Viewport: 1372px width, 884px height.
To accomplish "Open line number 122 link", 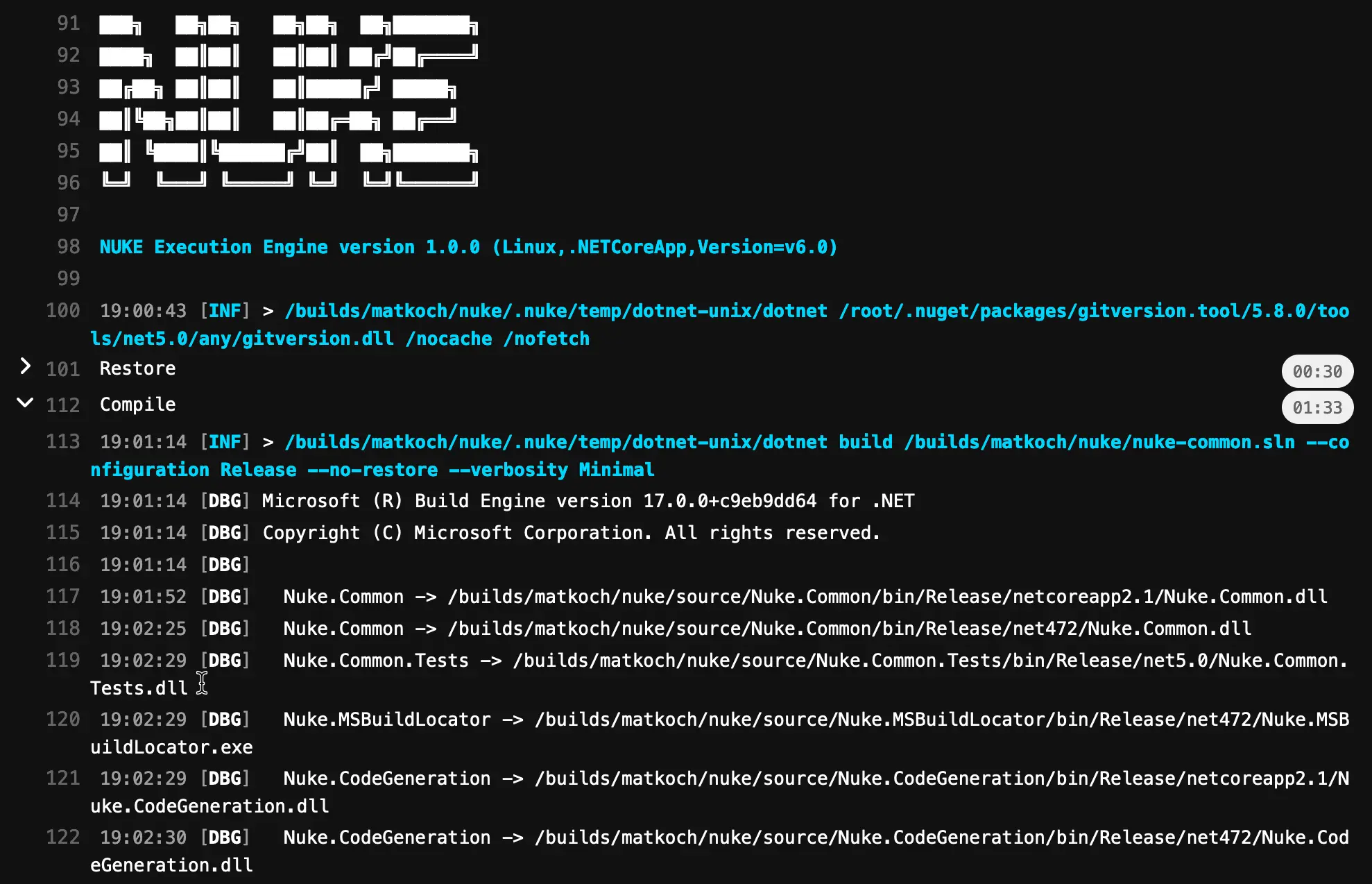I will 62,838.
